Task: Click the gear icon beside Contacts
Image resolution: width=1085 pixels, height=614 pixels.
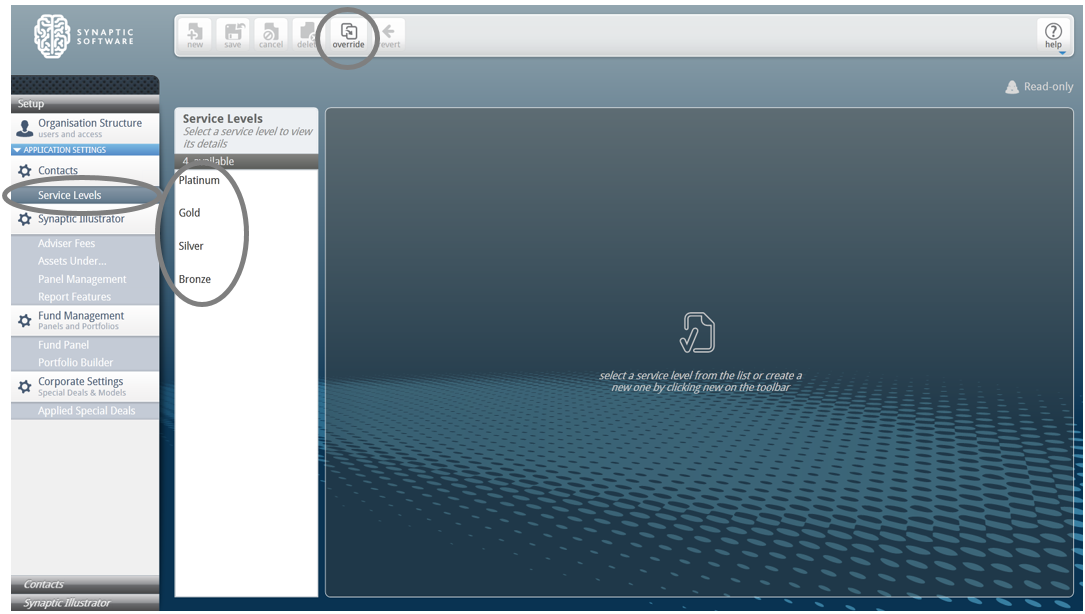Action: [25, 170]
